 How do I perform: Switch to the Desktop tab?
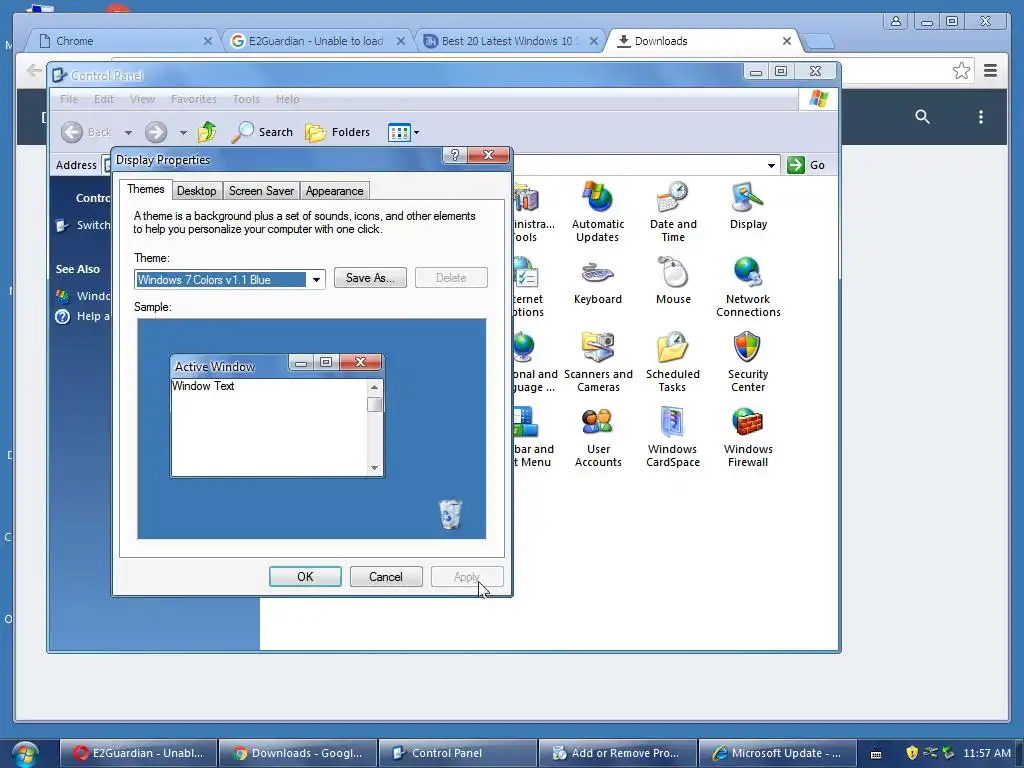coord(197,191)
